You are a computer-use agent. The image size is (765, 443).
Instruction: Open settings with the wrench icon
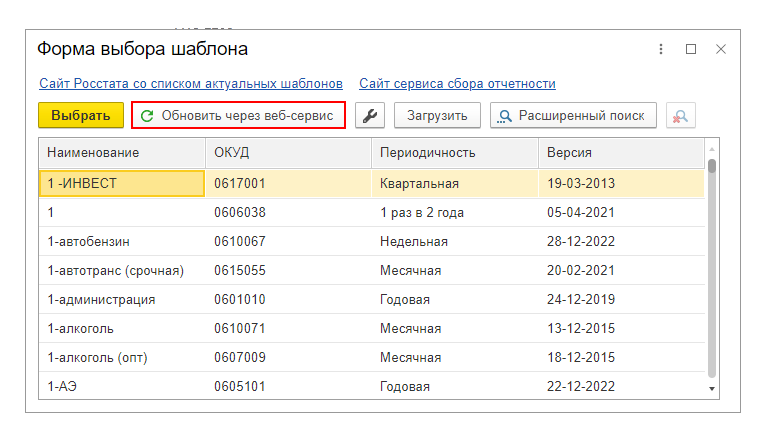pos(370,116)
